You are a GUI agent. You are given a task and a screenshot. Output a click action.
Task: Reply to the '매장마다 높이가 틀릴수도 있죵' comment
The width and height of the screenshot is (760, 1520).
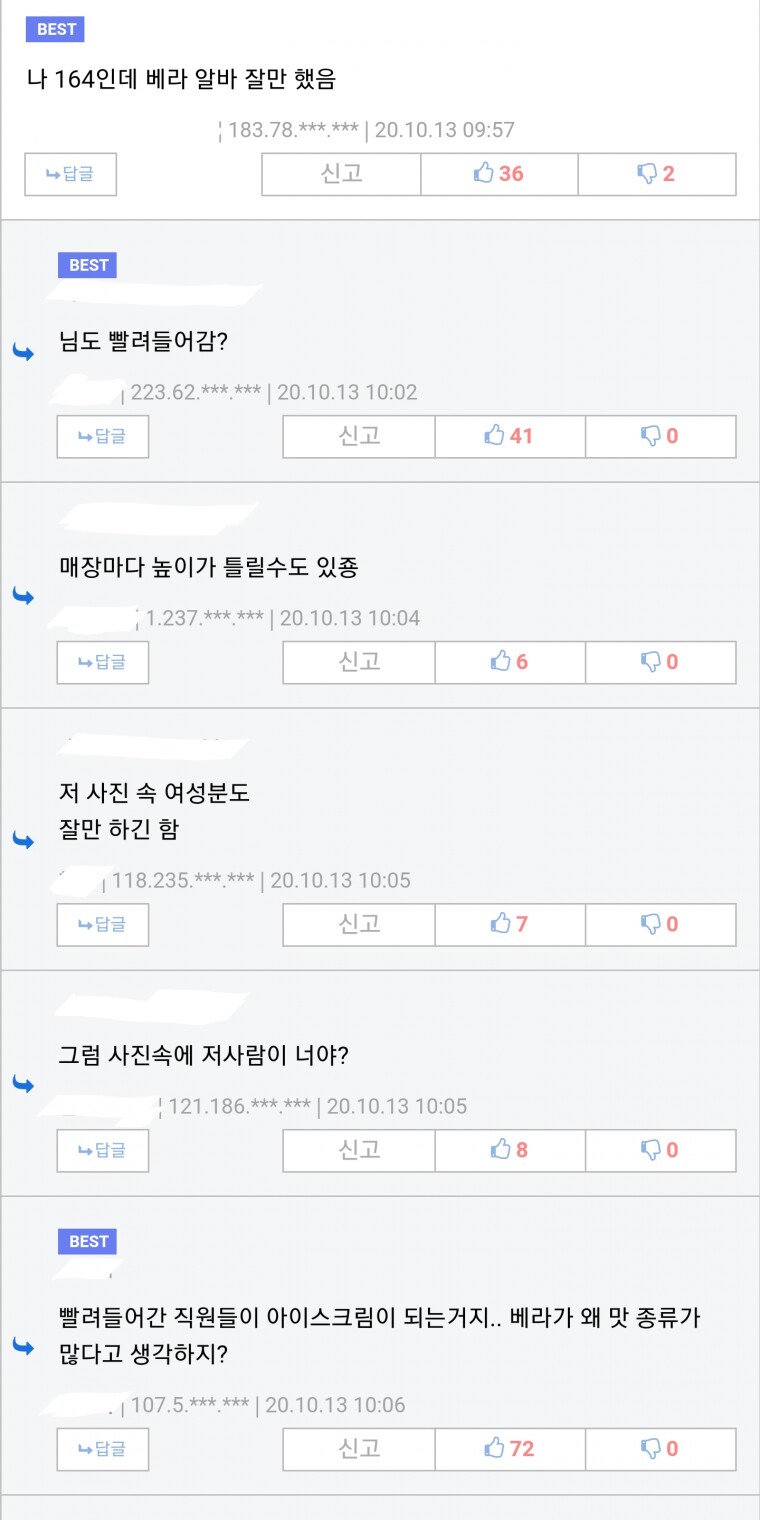(x=103, y=662)
